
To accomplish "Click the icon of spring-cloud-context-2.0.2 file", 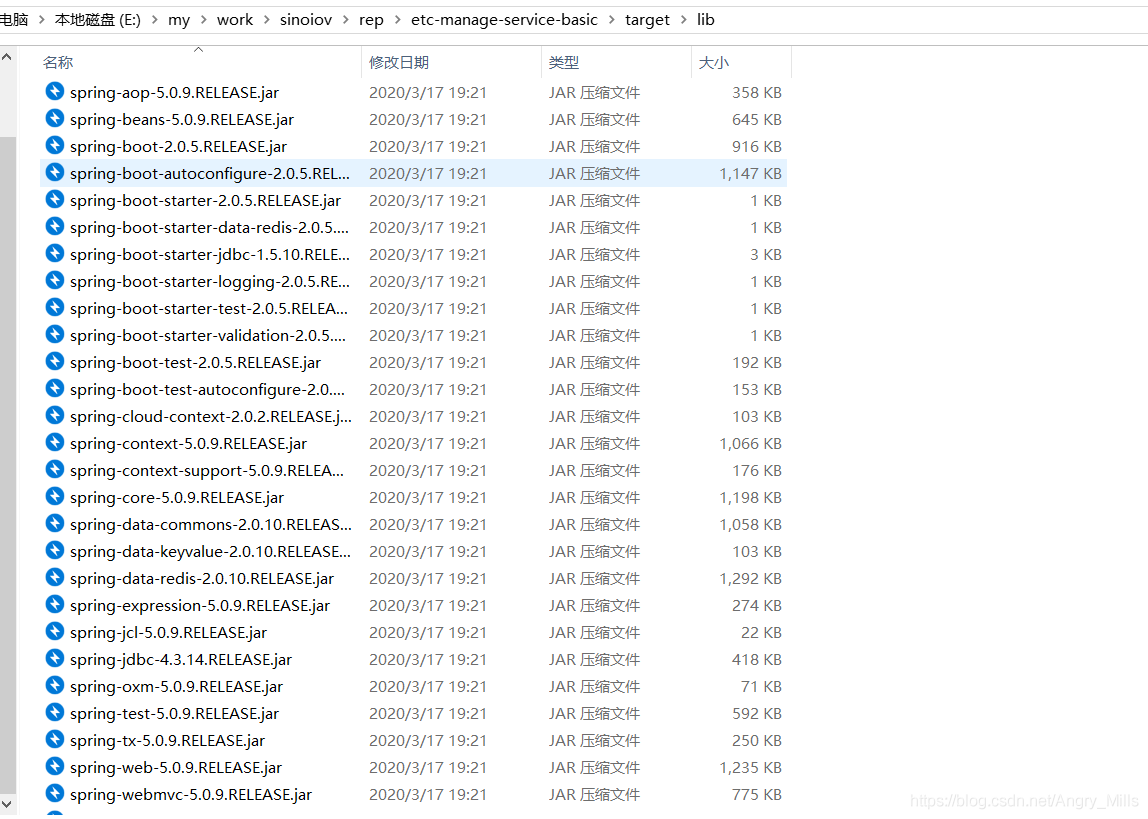I will point(55,415).
